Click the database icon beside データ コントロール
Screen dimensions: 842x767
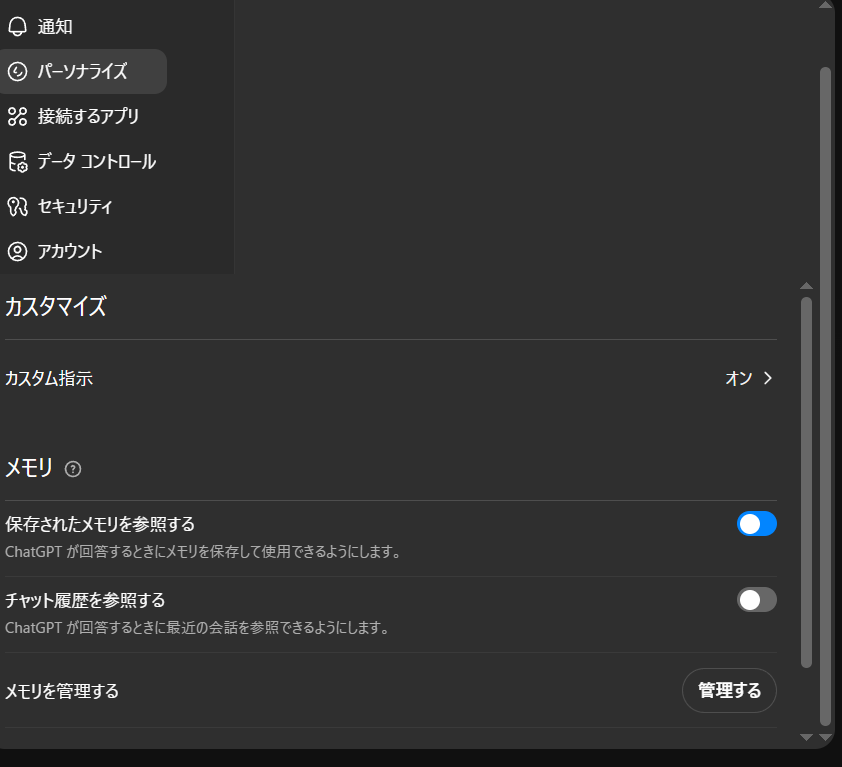point(17,162)
